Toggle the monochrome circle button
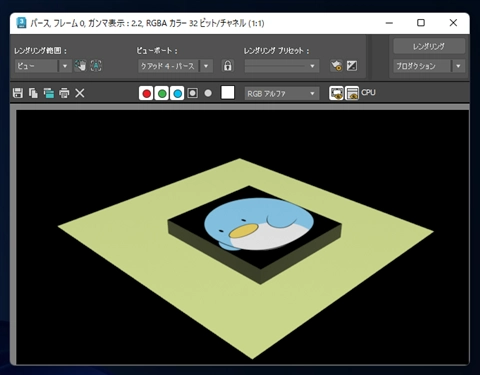The image size is (480, 375). 208,93
